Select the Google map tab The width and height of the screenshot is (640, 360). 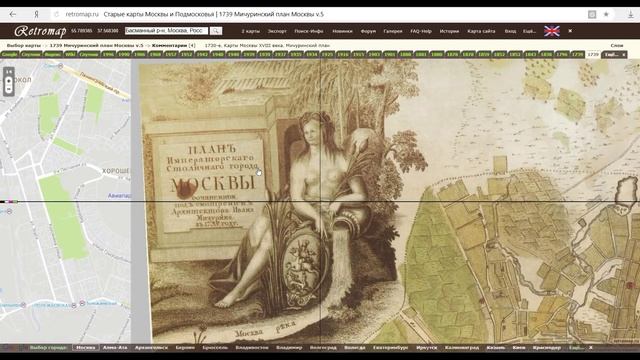(x=9, y=54)
